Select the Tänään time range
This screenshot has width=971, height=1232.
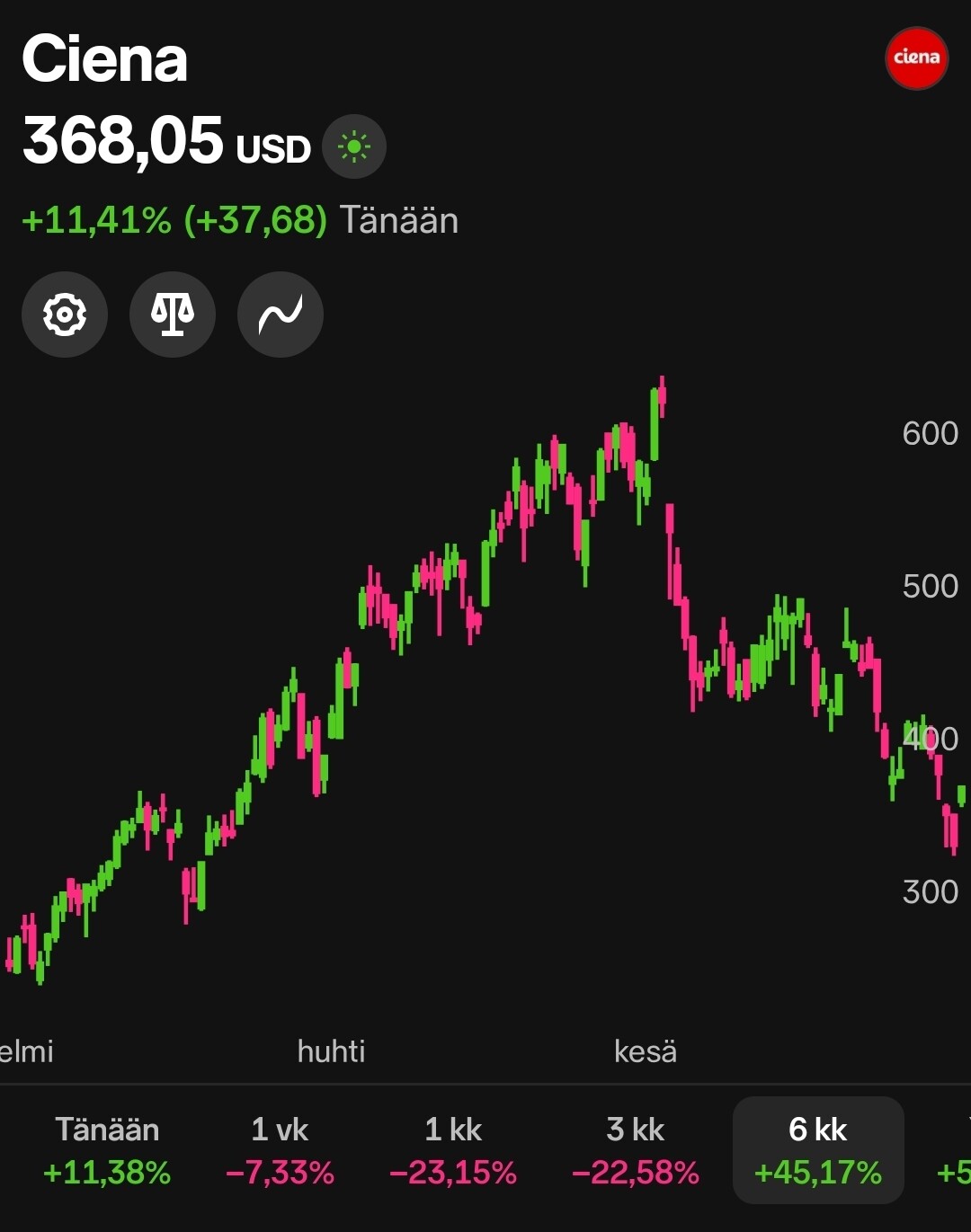pyautogui.click(x=107, y=1150)
